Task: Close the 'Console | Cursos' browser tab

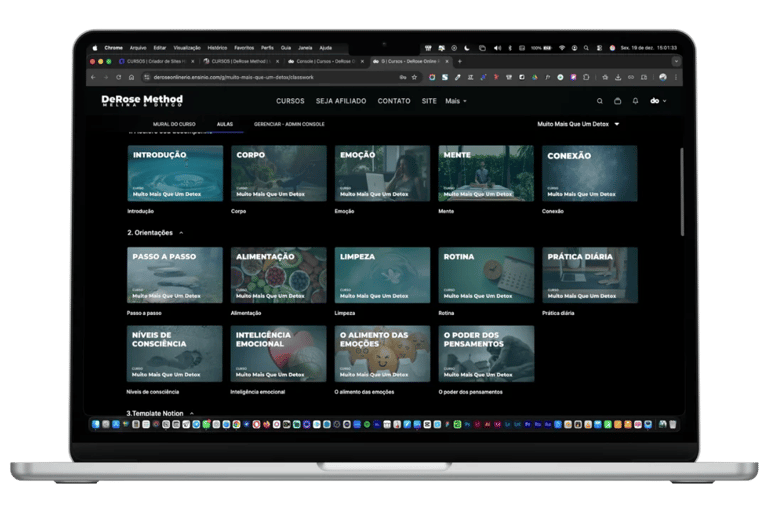Action: pos(362,61)
